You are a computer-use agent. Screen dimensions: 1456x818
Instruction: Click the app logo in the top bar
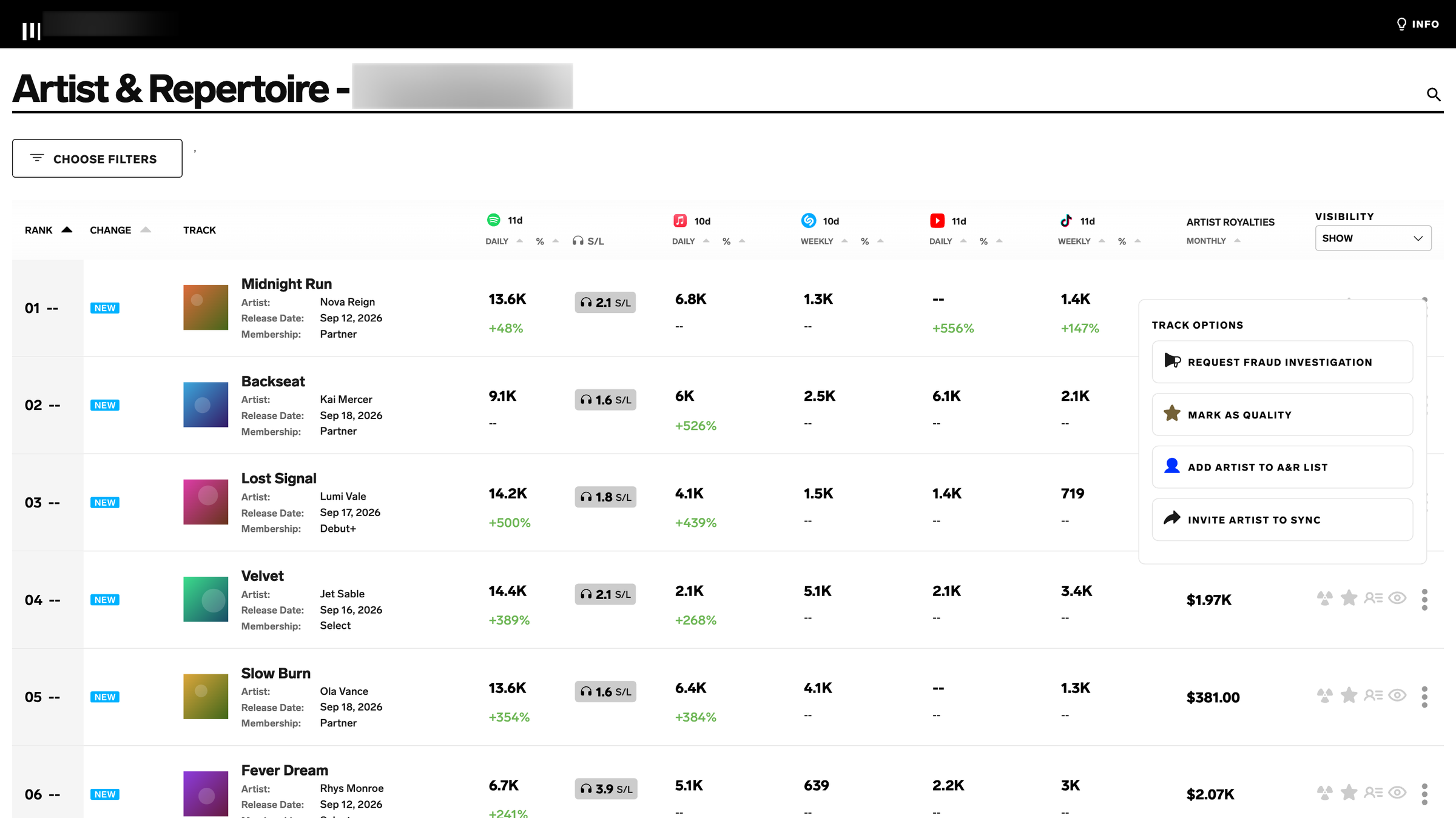click(x=31, y=30)
